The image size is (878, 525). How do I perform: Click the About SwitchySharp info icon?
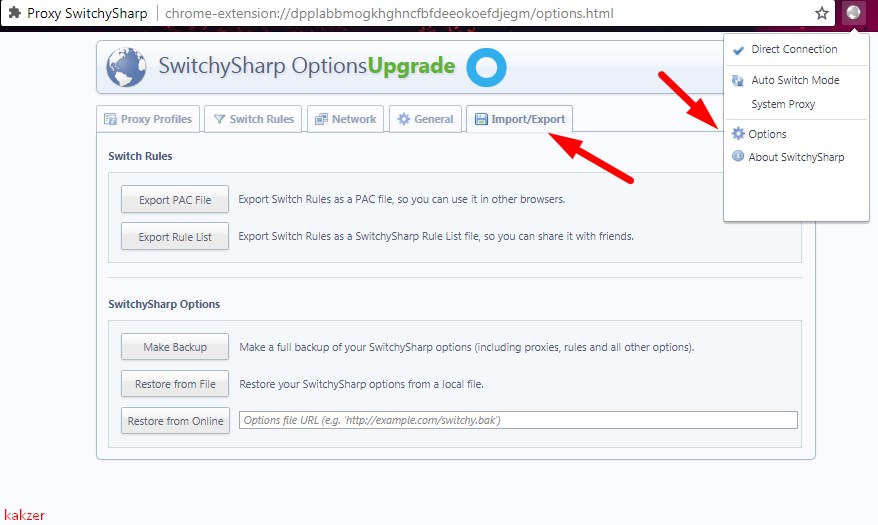[x=738, y=156]
